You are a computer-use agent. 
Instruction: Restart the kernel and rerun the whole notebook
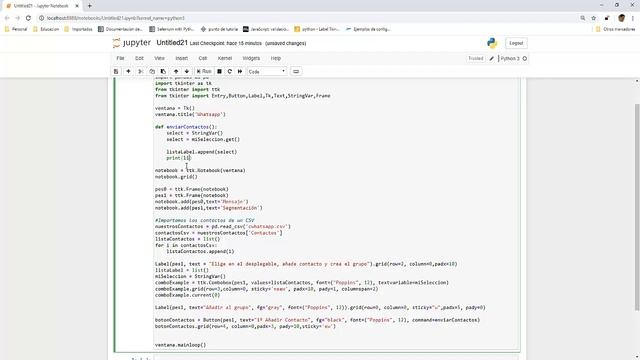[240, 71]
